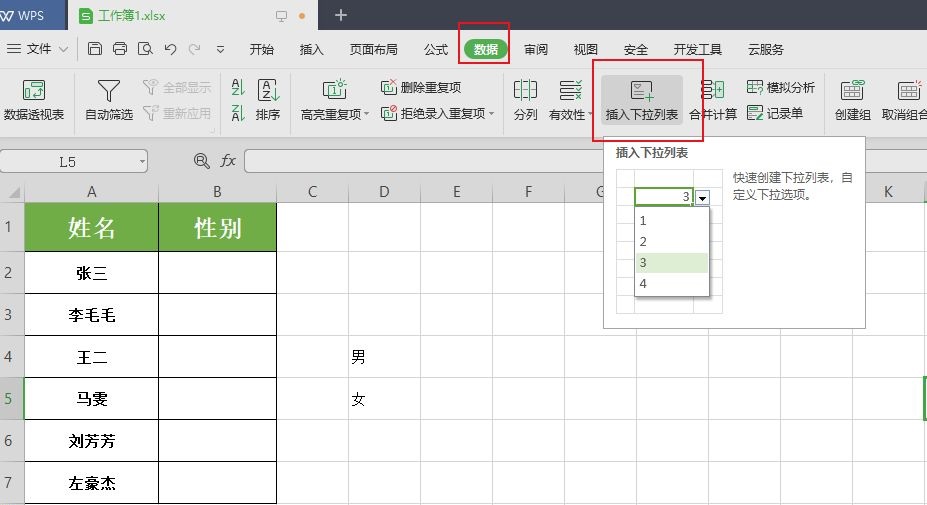Click the 数据透视表 pivot table icon
The width and height of the screenshot is (927, 505).
(34, 91)
